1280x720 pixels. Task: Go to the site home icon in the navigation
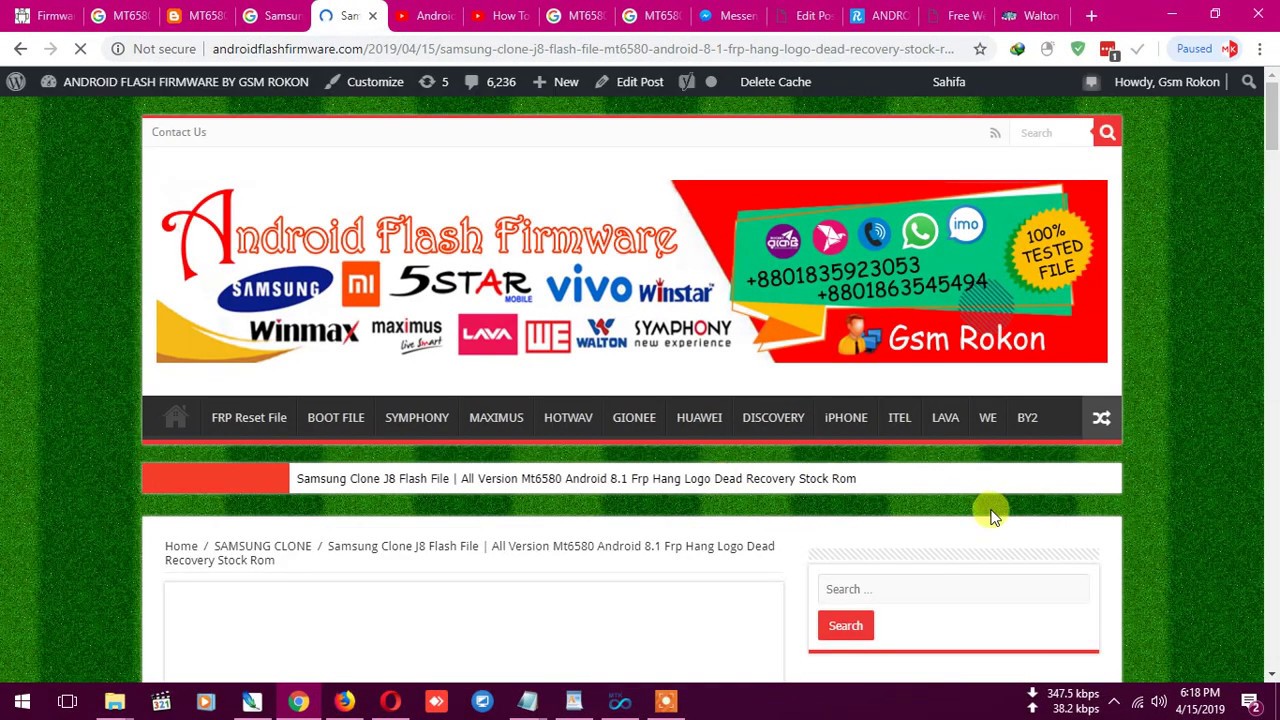click(x=175, y=417)
